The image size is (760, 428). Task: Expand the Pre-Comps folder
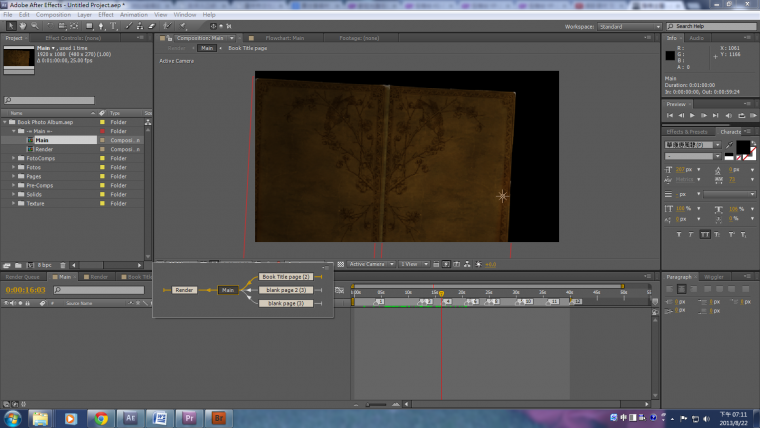(14, 185)
